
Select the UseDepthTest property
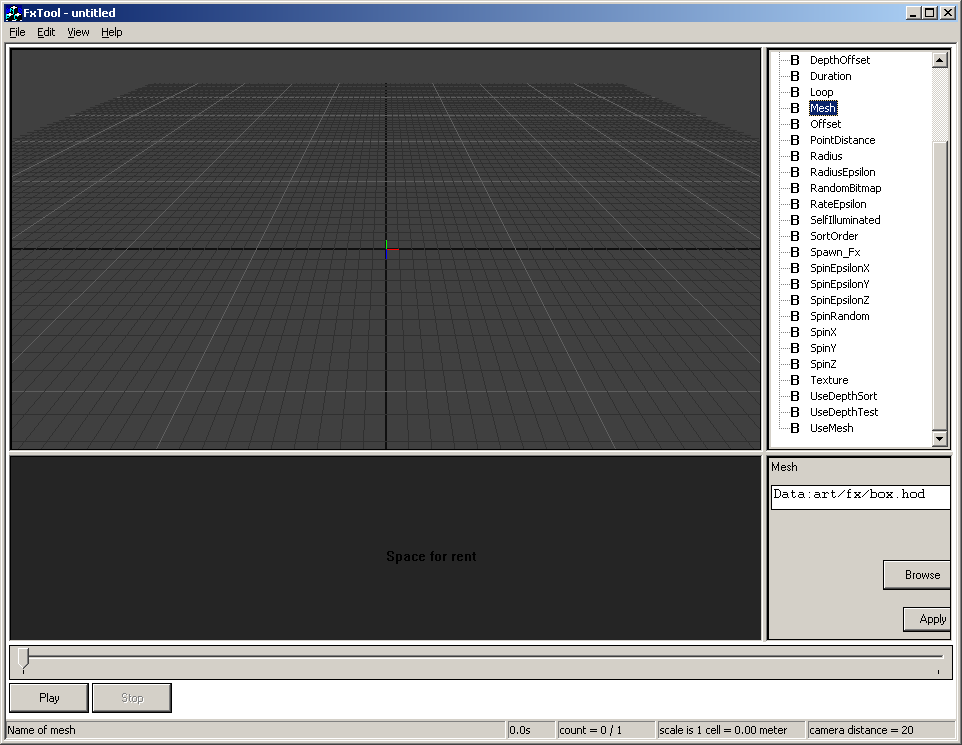pos(843,412)
